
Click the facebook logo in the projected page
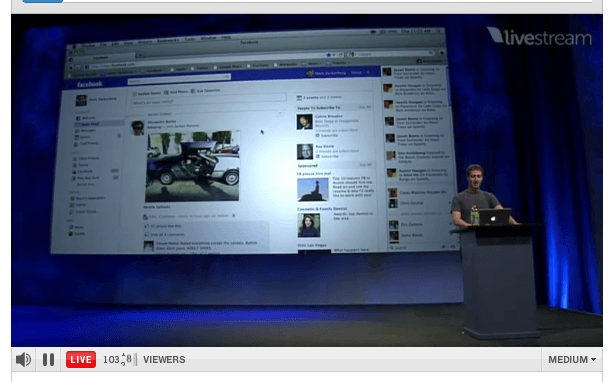[89, 84]
